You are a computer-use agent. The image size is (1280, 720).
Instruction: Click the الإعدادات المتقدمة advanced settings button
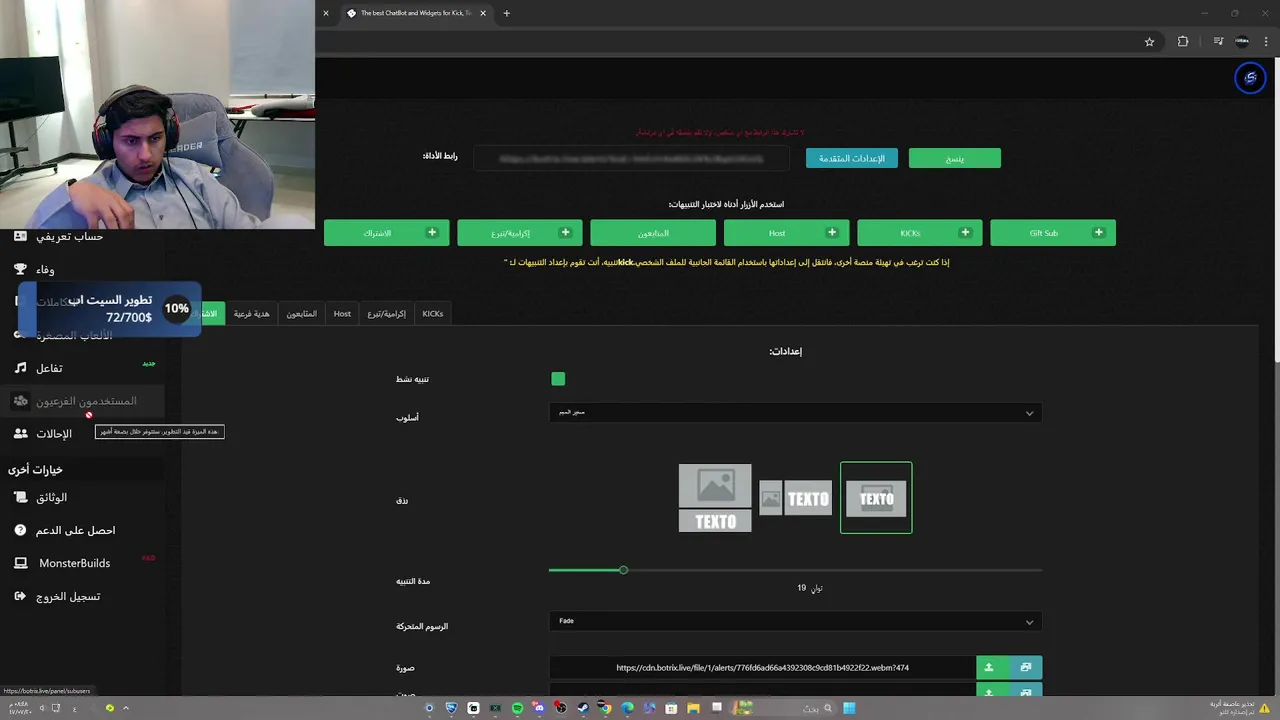[x=852, y=158]
